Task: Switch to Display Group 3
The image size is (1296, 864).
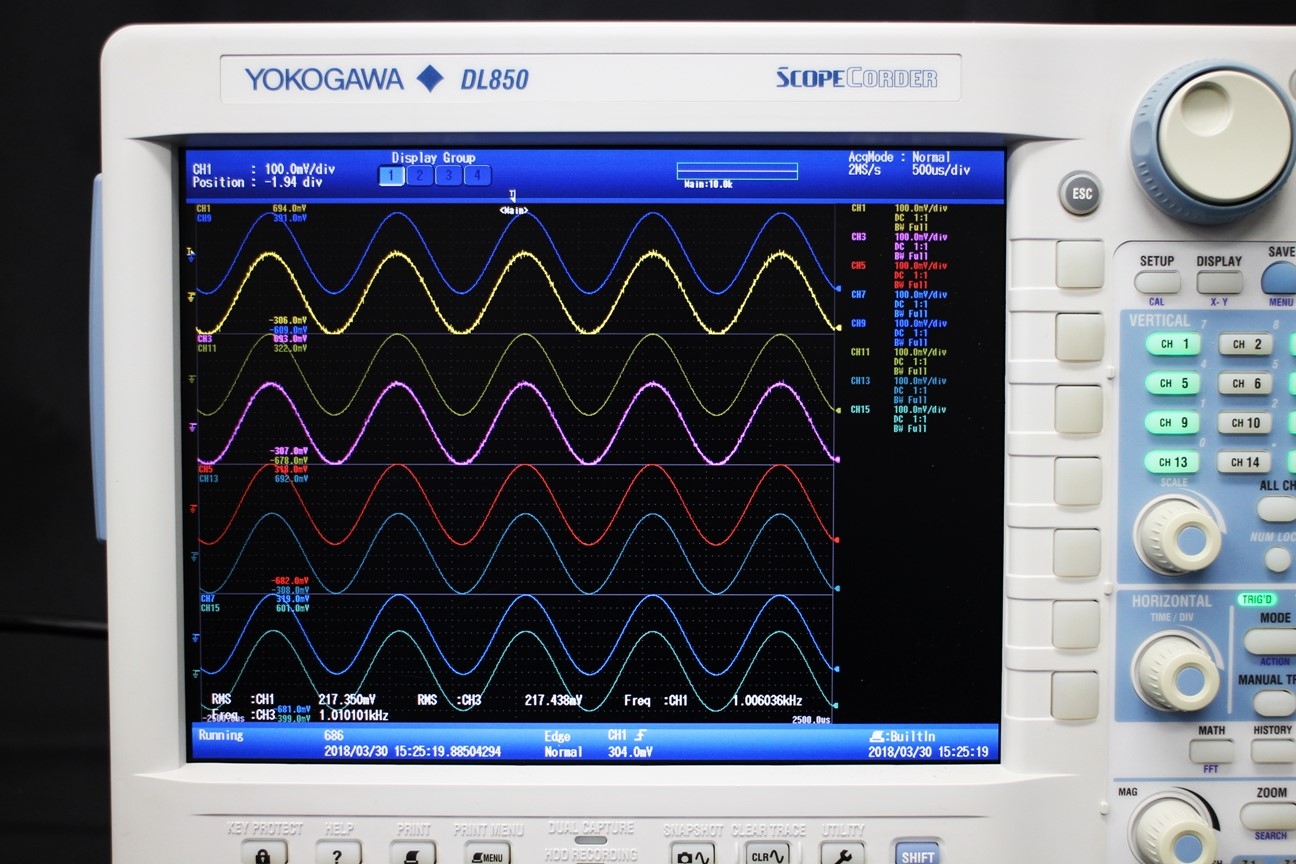Action: 449,176
